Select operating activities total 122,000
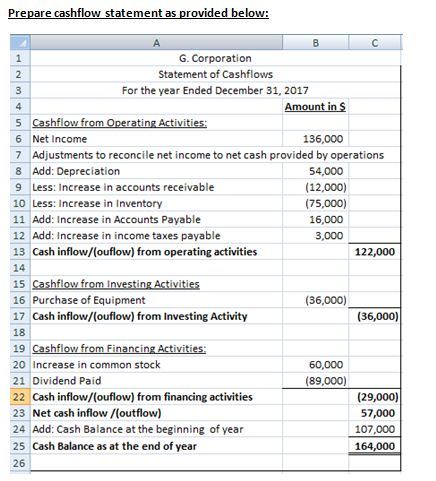This screenshot has height=481, width=436. pyautogui.click(x=375, y=252)
